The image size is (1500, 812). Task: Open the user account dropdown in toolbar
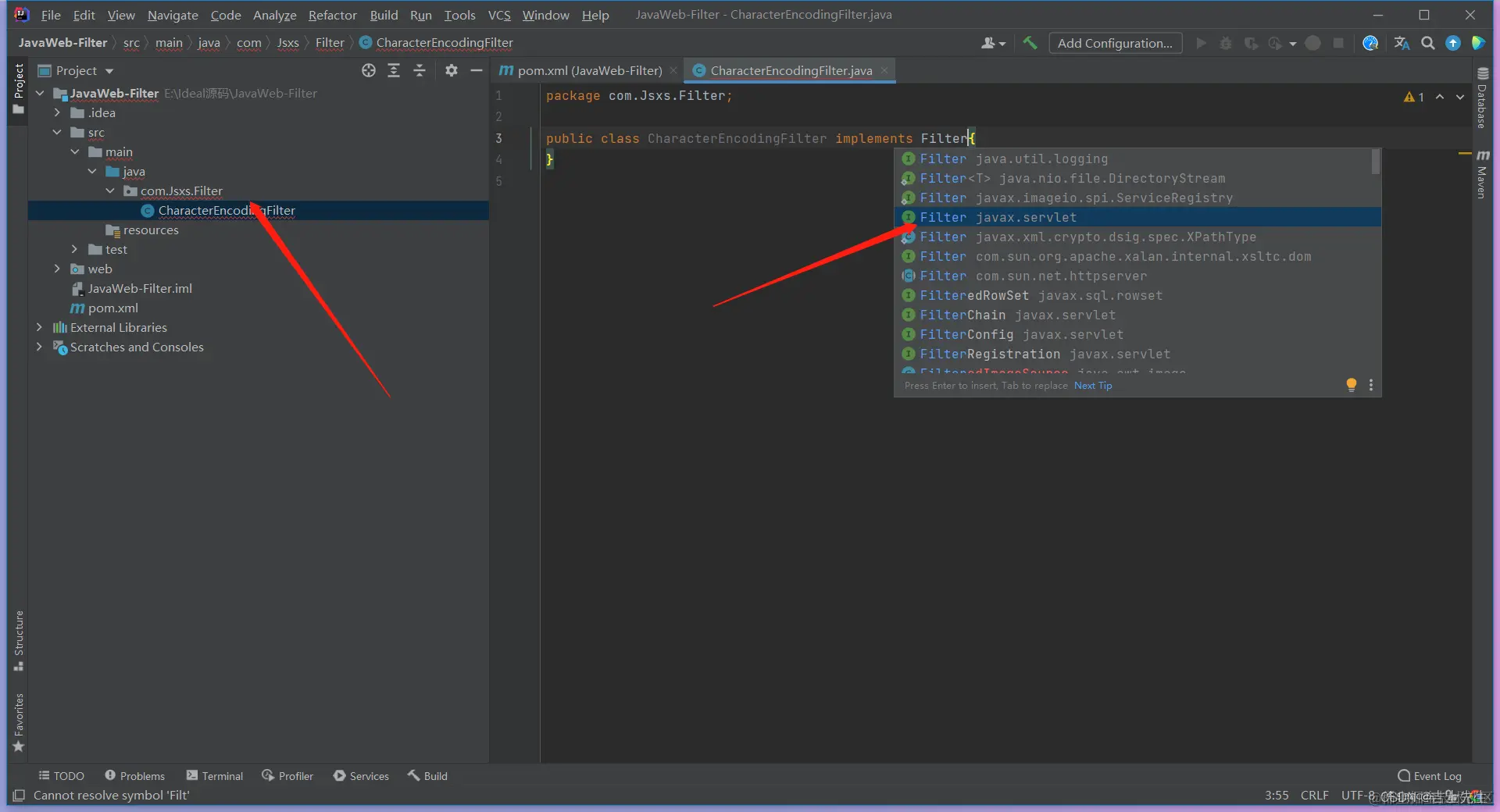point(993,43)
